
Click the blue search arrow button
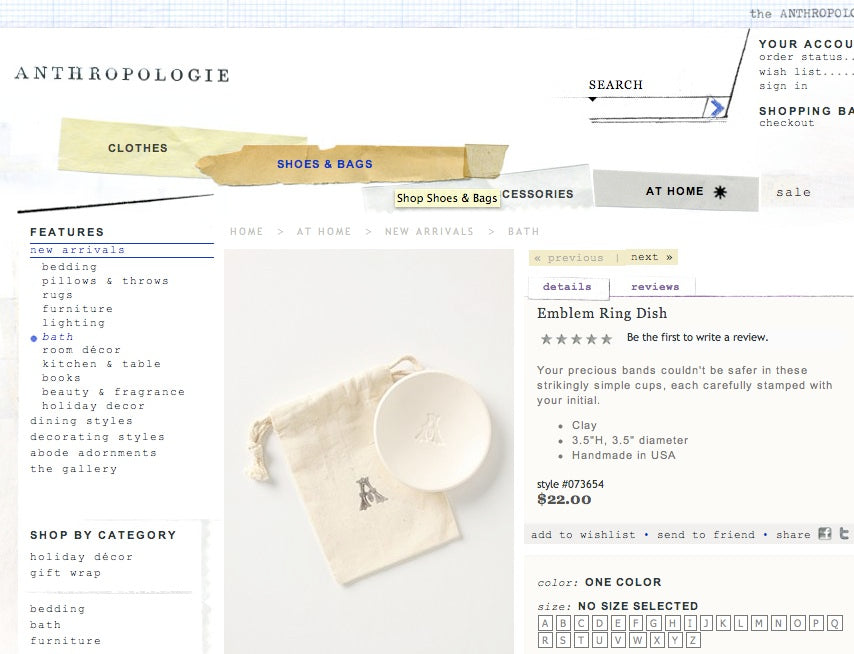pos(716,107)
